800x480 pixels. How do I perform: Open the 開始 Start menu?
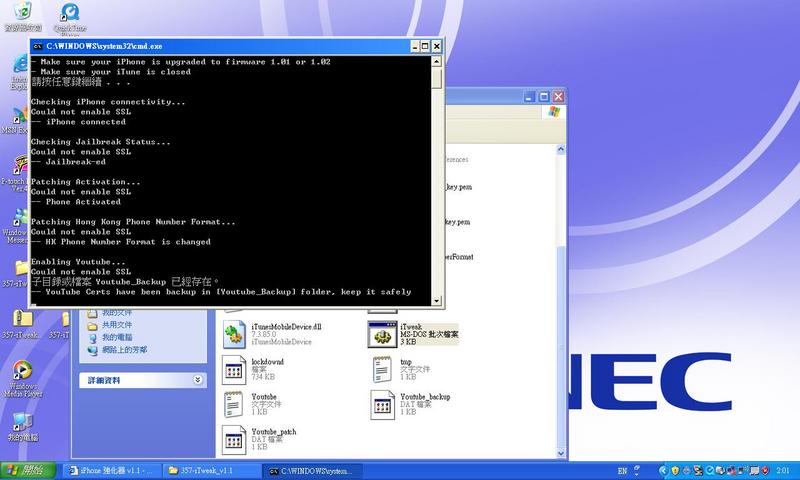[x=28, y=470]
